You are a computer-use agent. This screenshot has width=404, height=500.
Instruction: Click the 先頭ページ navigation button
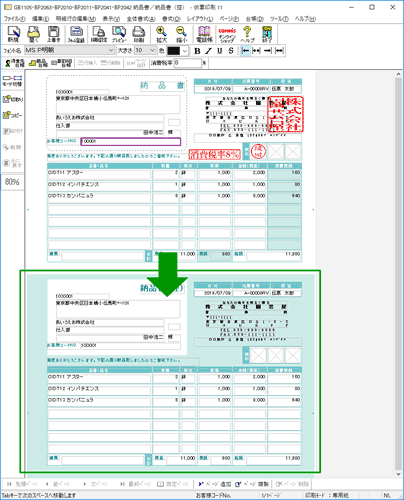pos(22,484)
